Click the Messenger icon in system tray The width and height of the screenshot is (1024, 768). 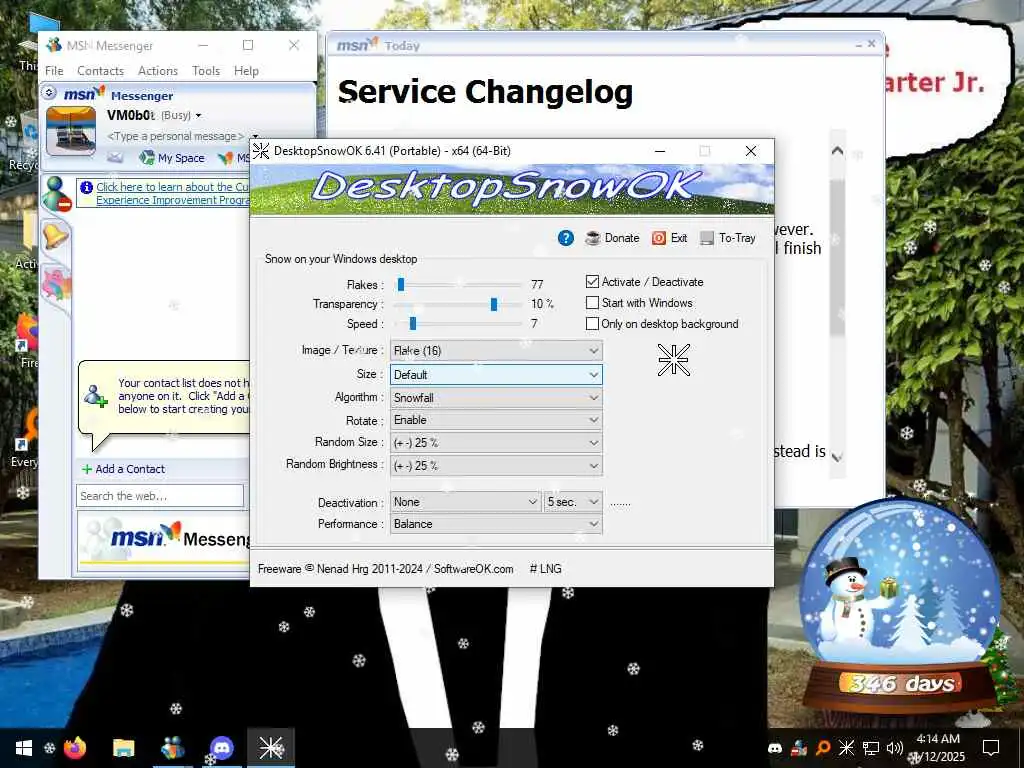pos(799,748)
